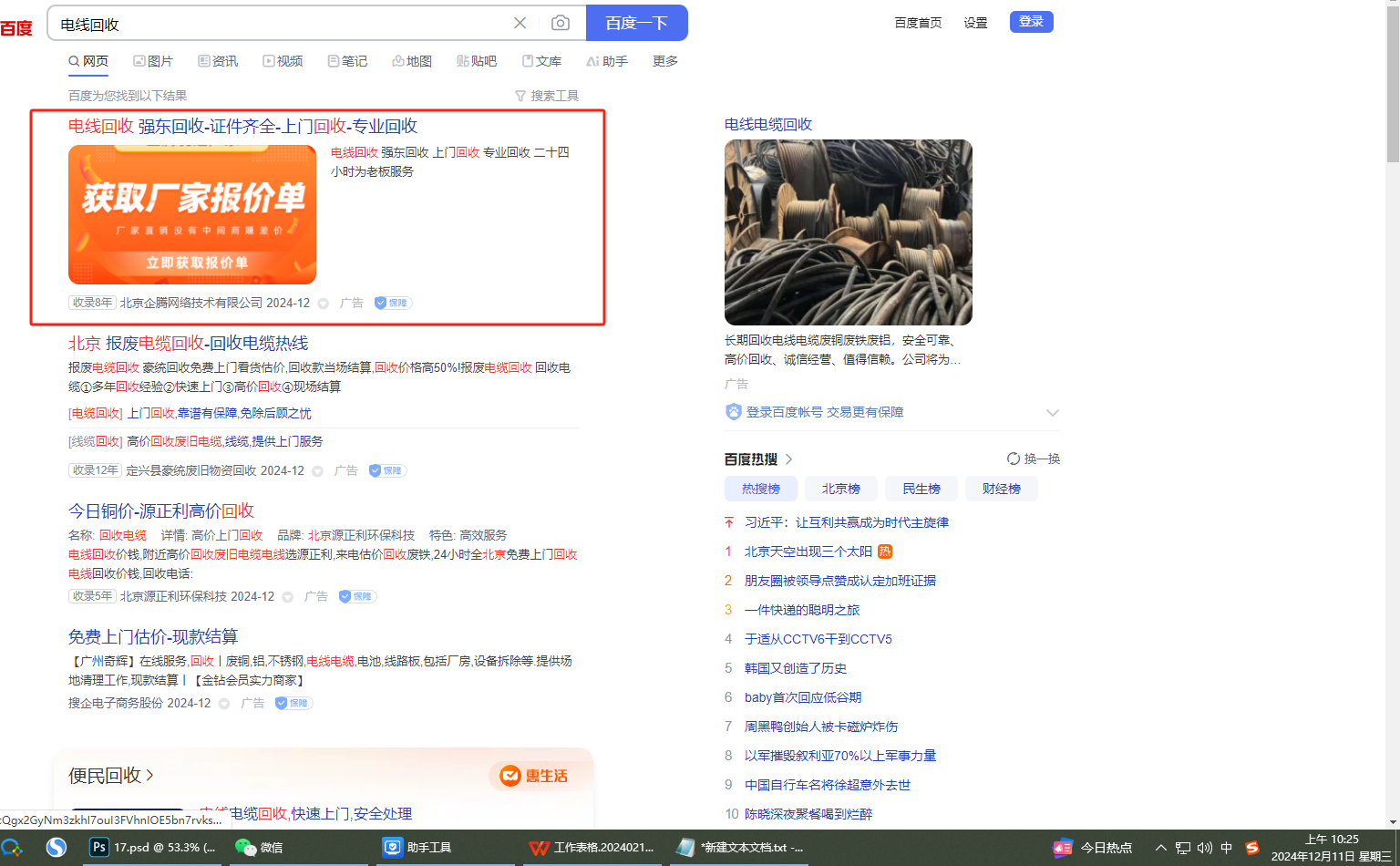This screenshot has height=866, width=1400.
Task: Open the 更多 search categories menu
Action: 665,61
